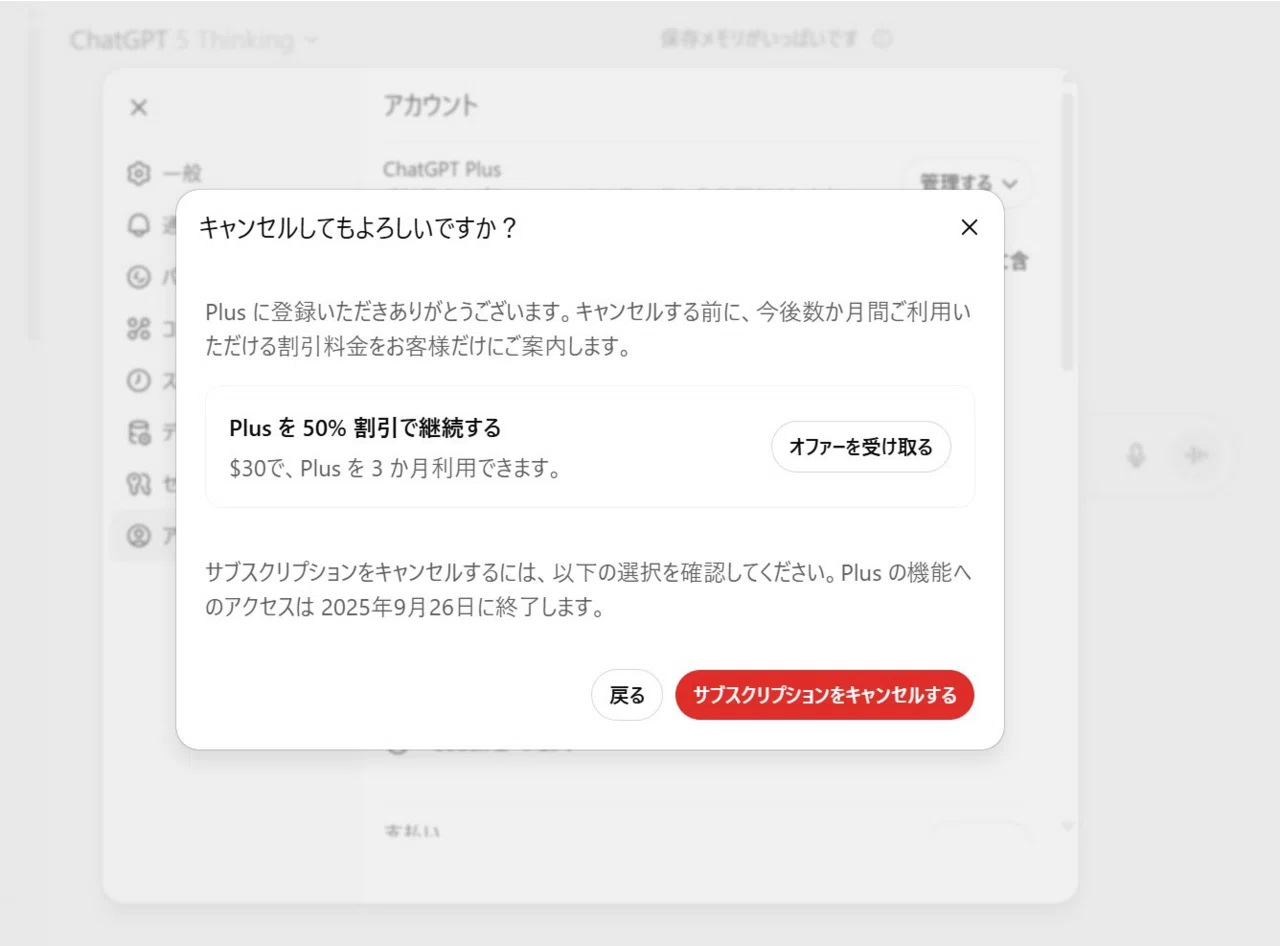Viewport: 1280px width, 946px height.
Task: Click the アカウント heading in settings
Action: 431,105
